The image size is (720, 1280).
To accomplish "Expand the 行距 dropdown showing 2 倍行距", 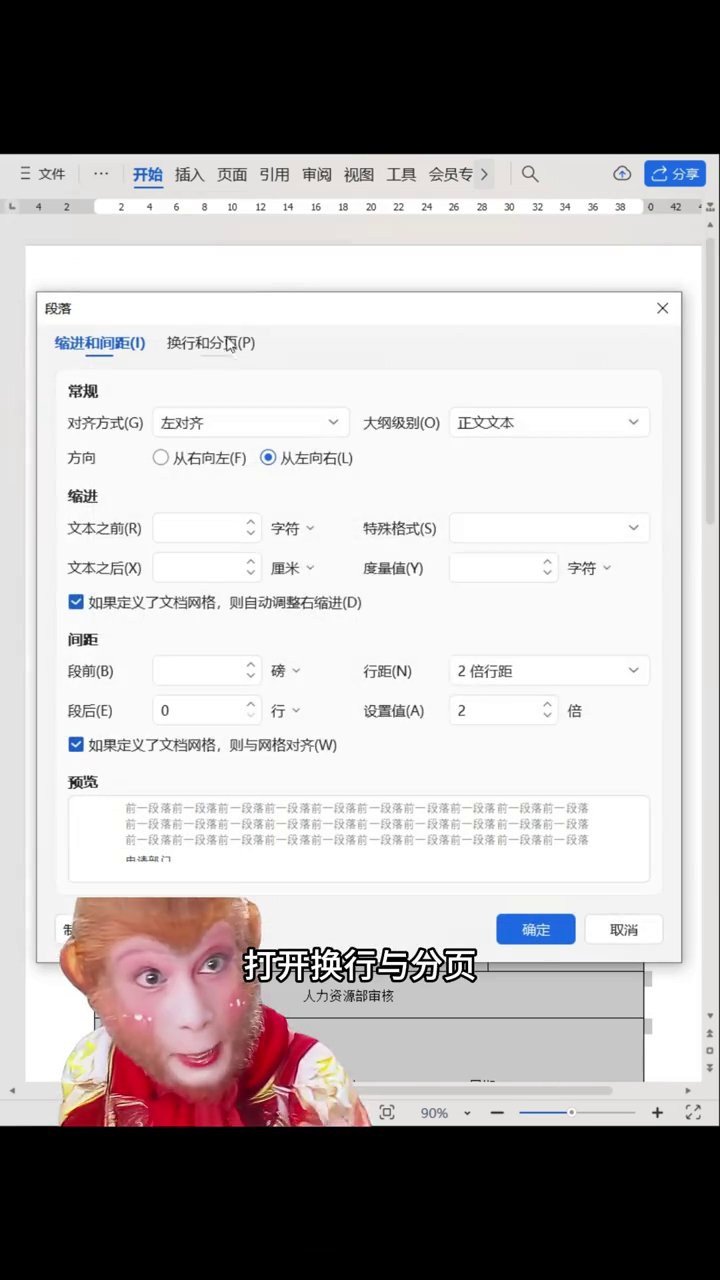I will click(549, 671).
